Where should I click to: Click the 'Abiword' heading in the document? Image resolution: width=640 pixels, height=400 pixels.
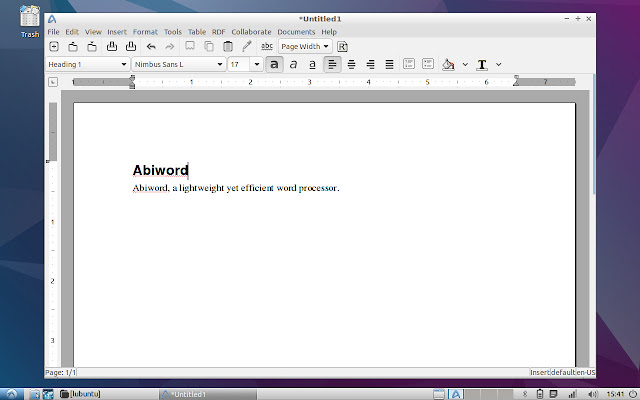point(160,170)
